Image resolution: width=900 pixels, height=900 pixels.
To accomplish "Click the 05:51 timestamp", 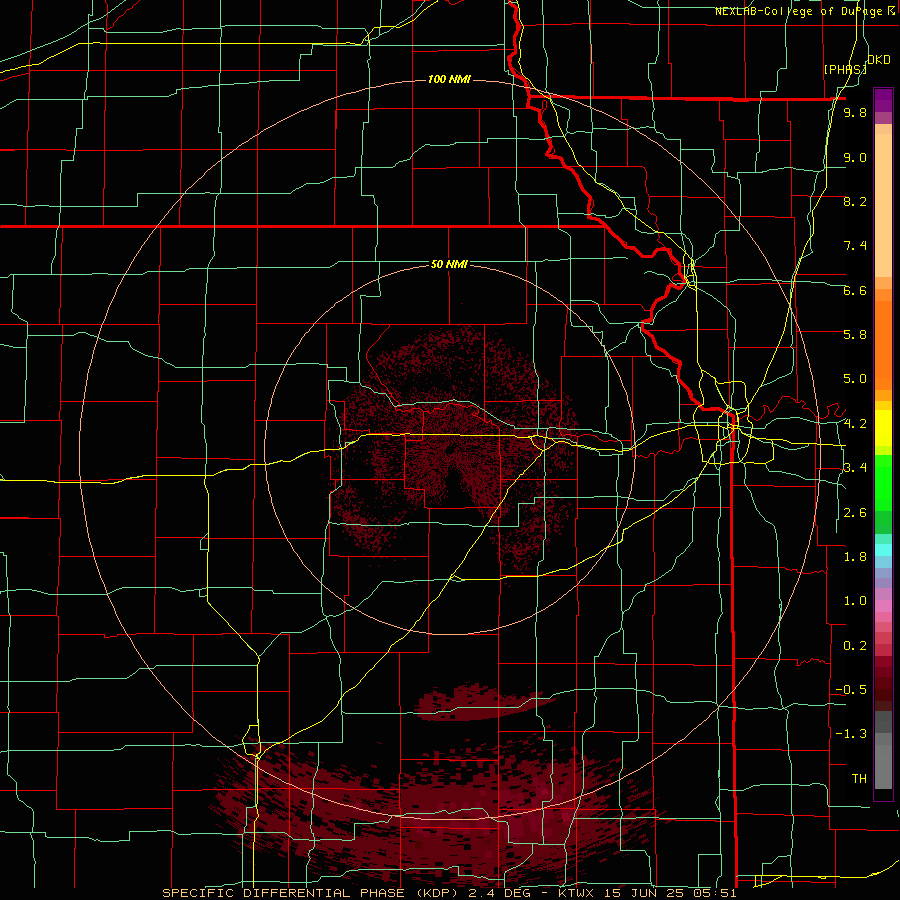I will [717, 893].
